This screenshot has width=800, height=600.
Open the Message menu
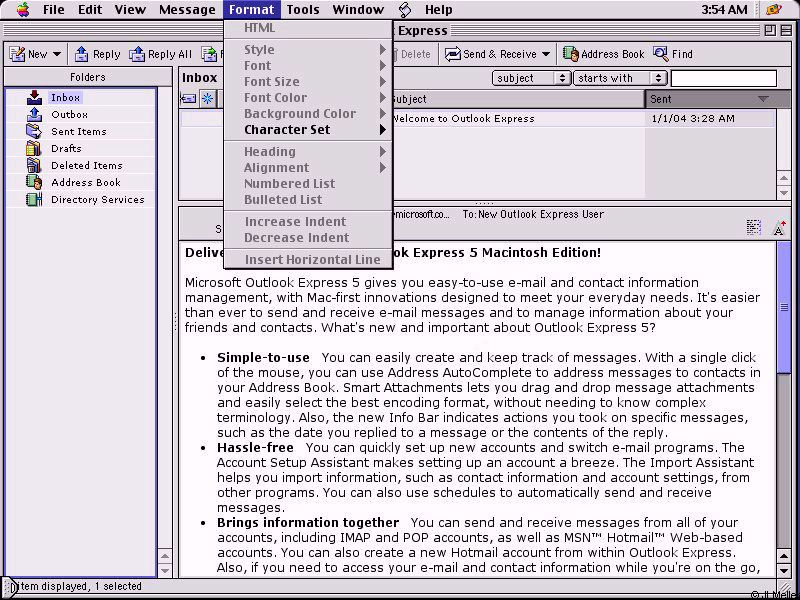[187, 9]
